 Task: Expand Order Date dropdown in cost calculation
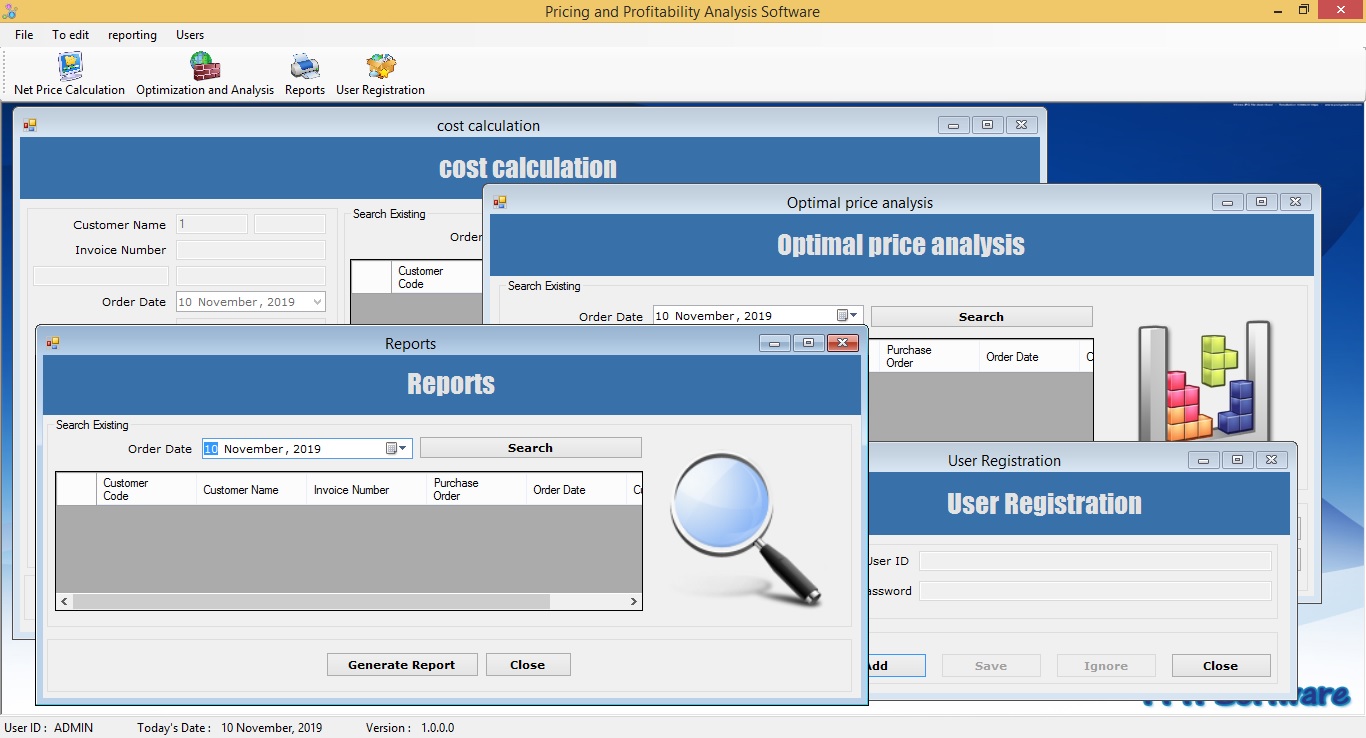[x=317, y=302]
